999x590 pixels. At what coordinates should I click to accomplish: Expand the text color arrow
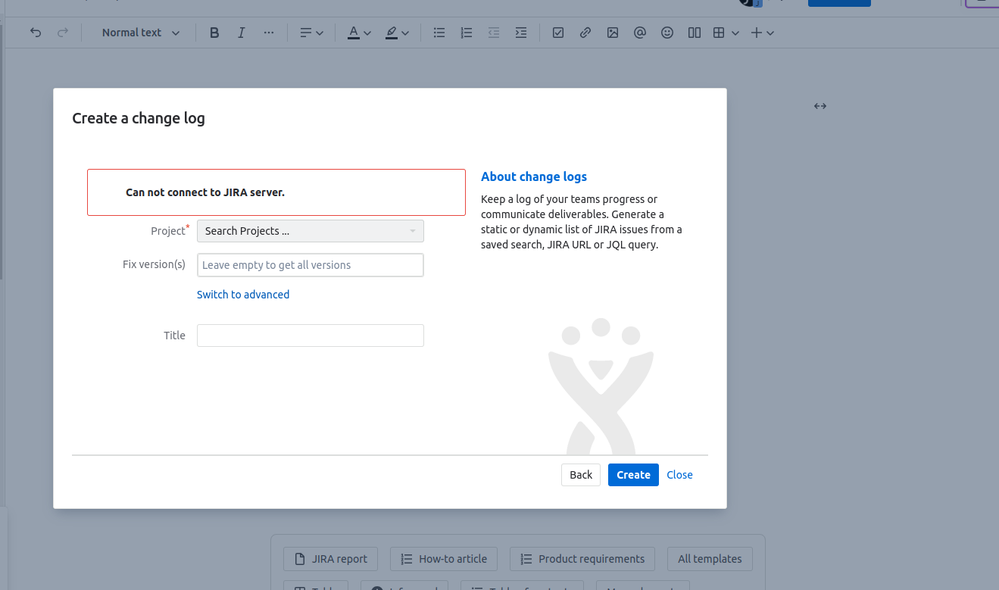(367, 33)
